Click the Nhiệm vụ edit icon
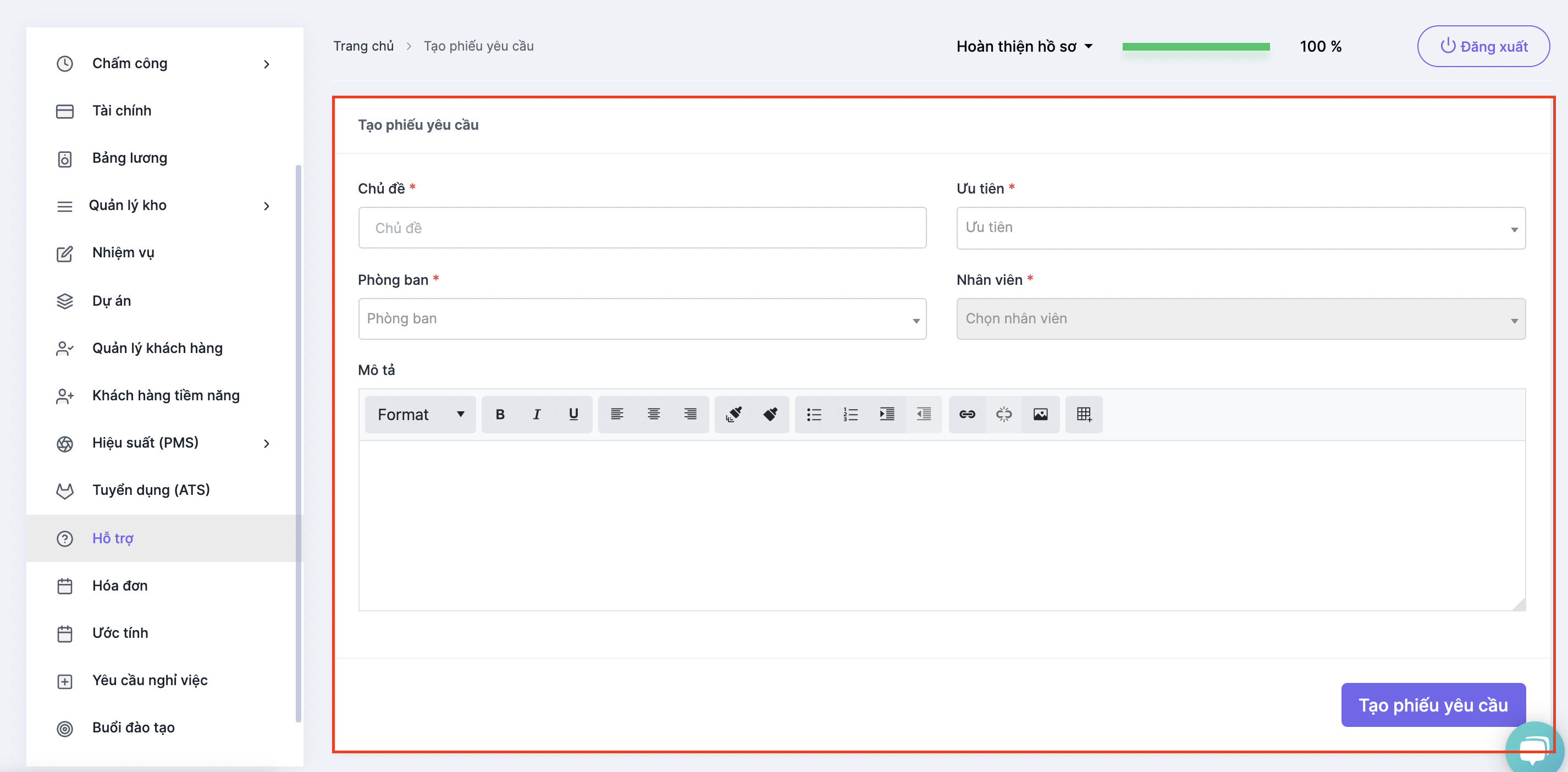The height and width of the screenshot is (772, 1568). tap(64, 253)
